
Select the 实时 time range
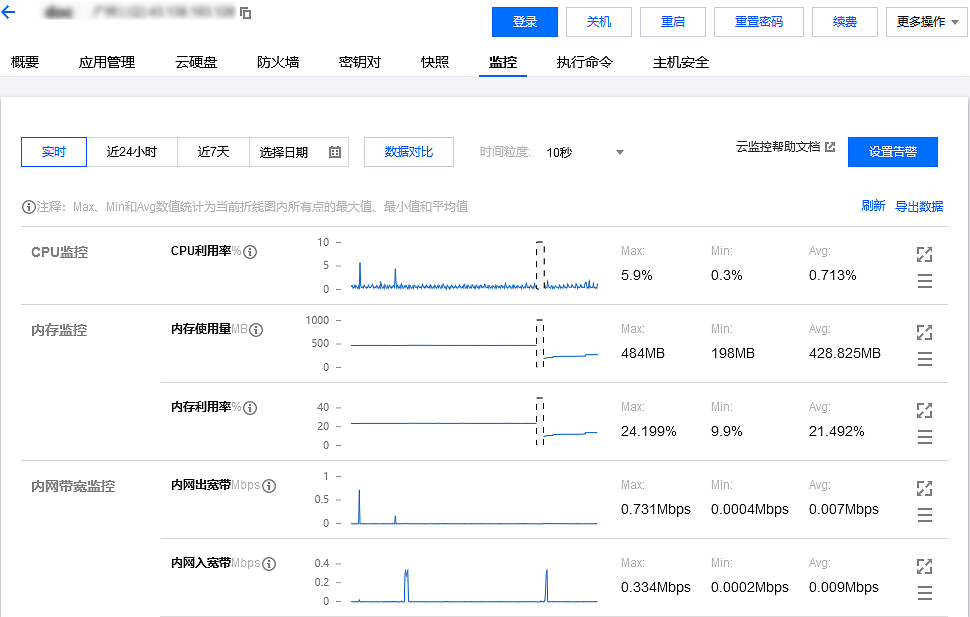[54, 152]
